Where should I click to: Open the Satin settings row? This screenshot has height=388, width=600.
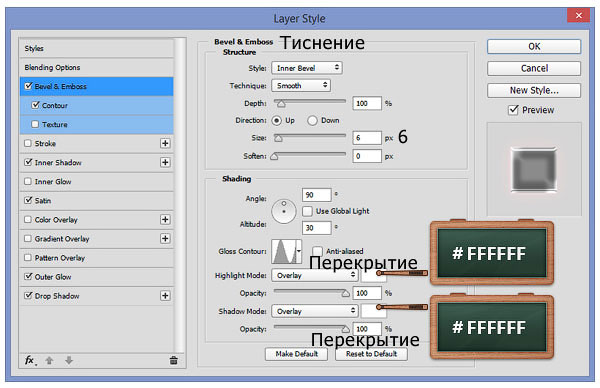point(96,201)
